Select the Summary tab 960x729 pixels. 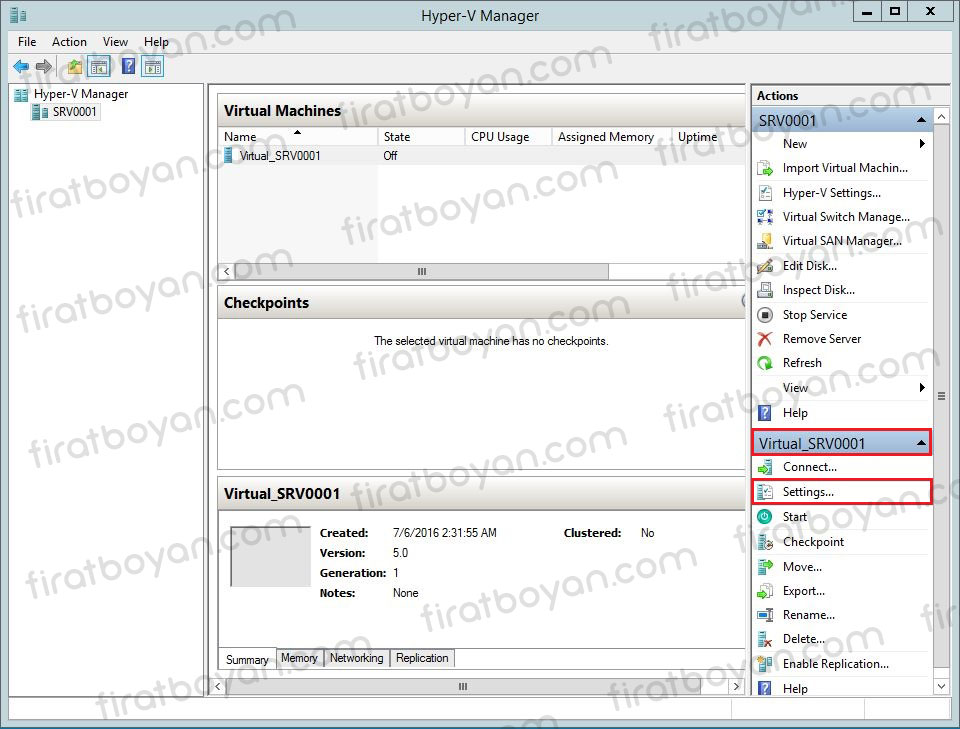click(x=247, y=659)
